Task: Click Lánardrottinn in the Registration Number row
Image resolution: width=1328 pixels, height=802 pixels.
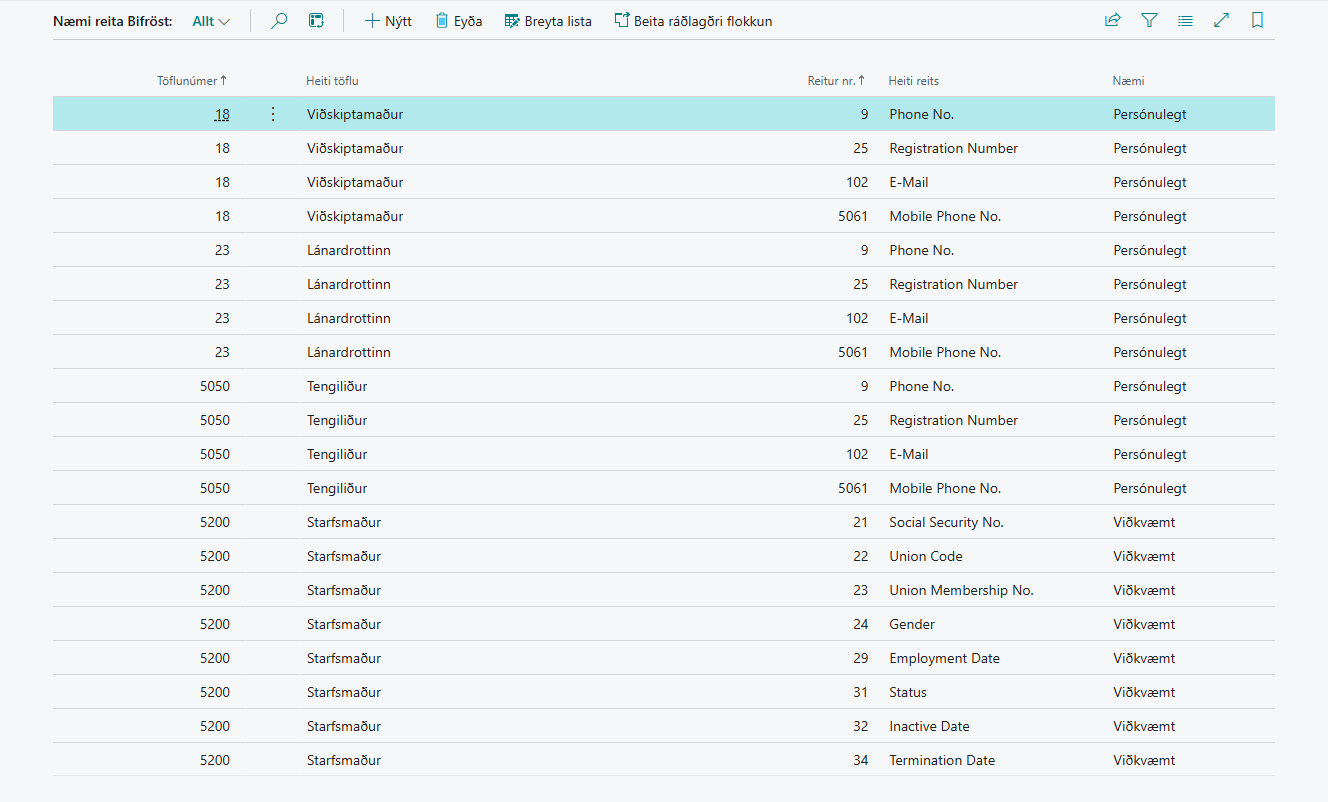Action: (349, 284)
